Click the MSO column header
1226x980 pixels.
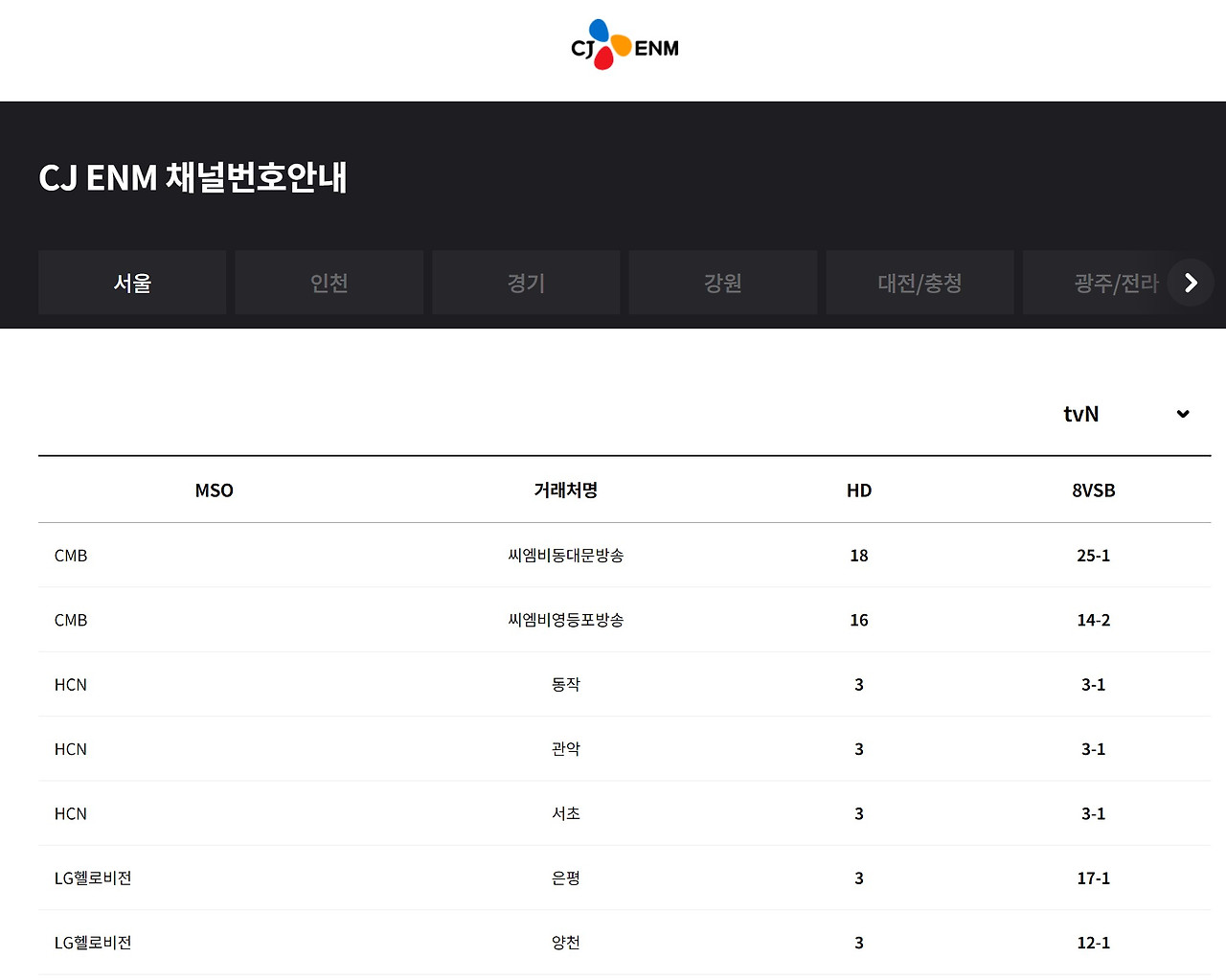point(214,490)
